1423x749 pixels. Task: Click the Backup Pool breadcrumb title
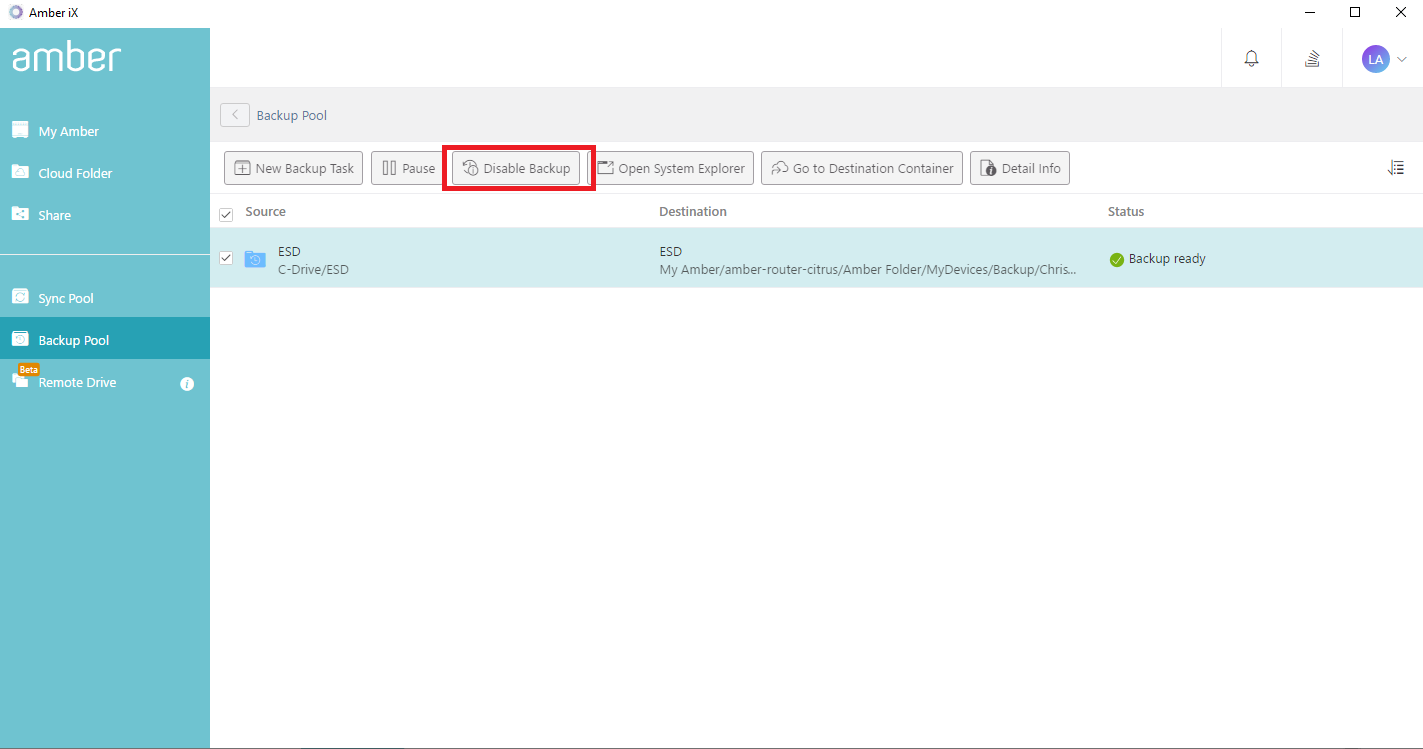(x=292, y=115)
